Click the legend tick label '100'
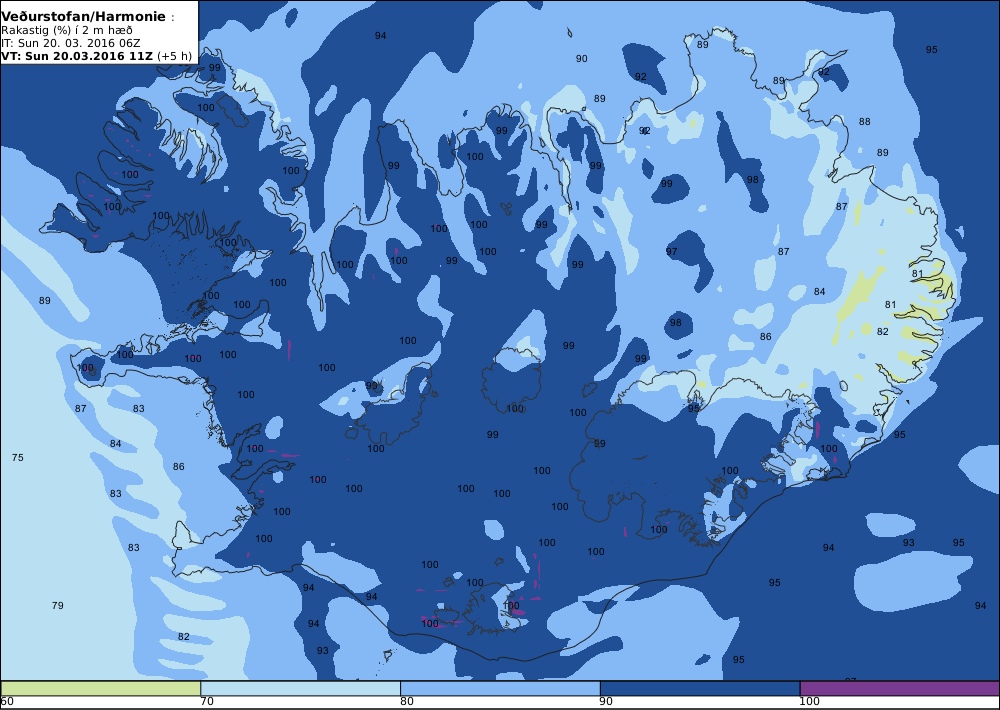The height and width of the screenshot is (710, 1000). 809,702
